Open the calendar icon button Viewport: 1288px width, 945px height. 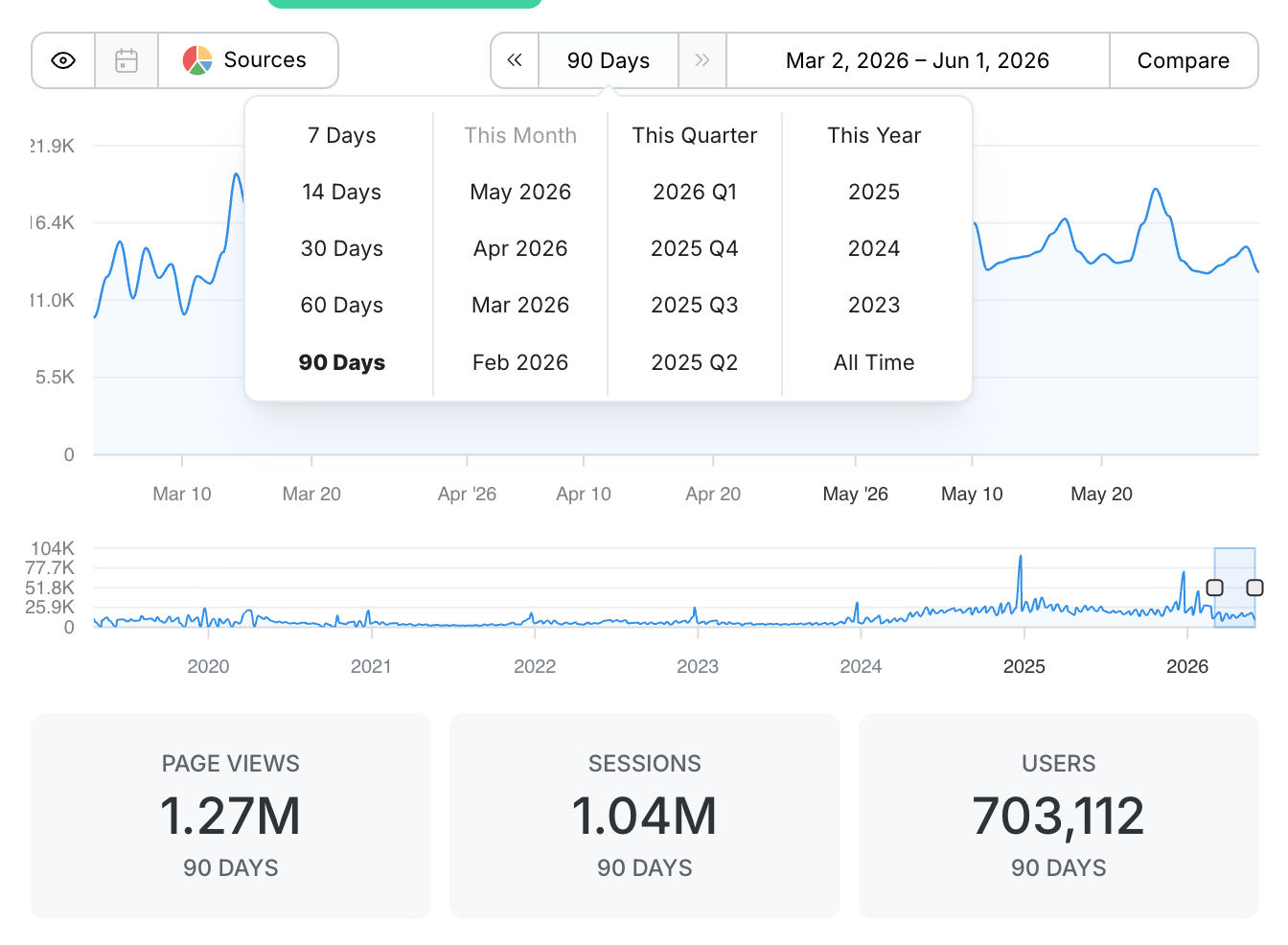(126, 60)
